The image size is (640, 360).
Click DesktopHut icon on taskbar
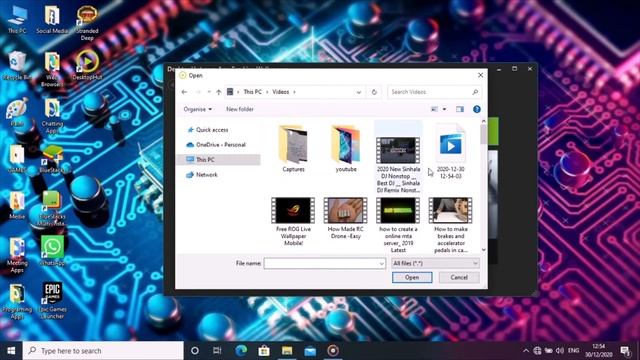[333, 351]
